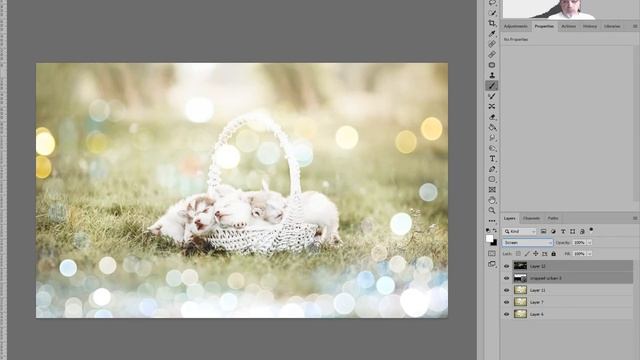Swap foreground and background colors

pyautogui.click(x=495, y=231)
